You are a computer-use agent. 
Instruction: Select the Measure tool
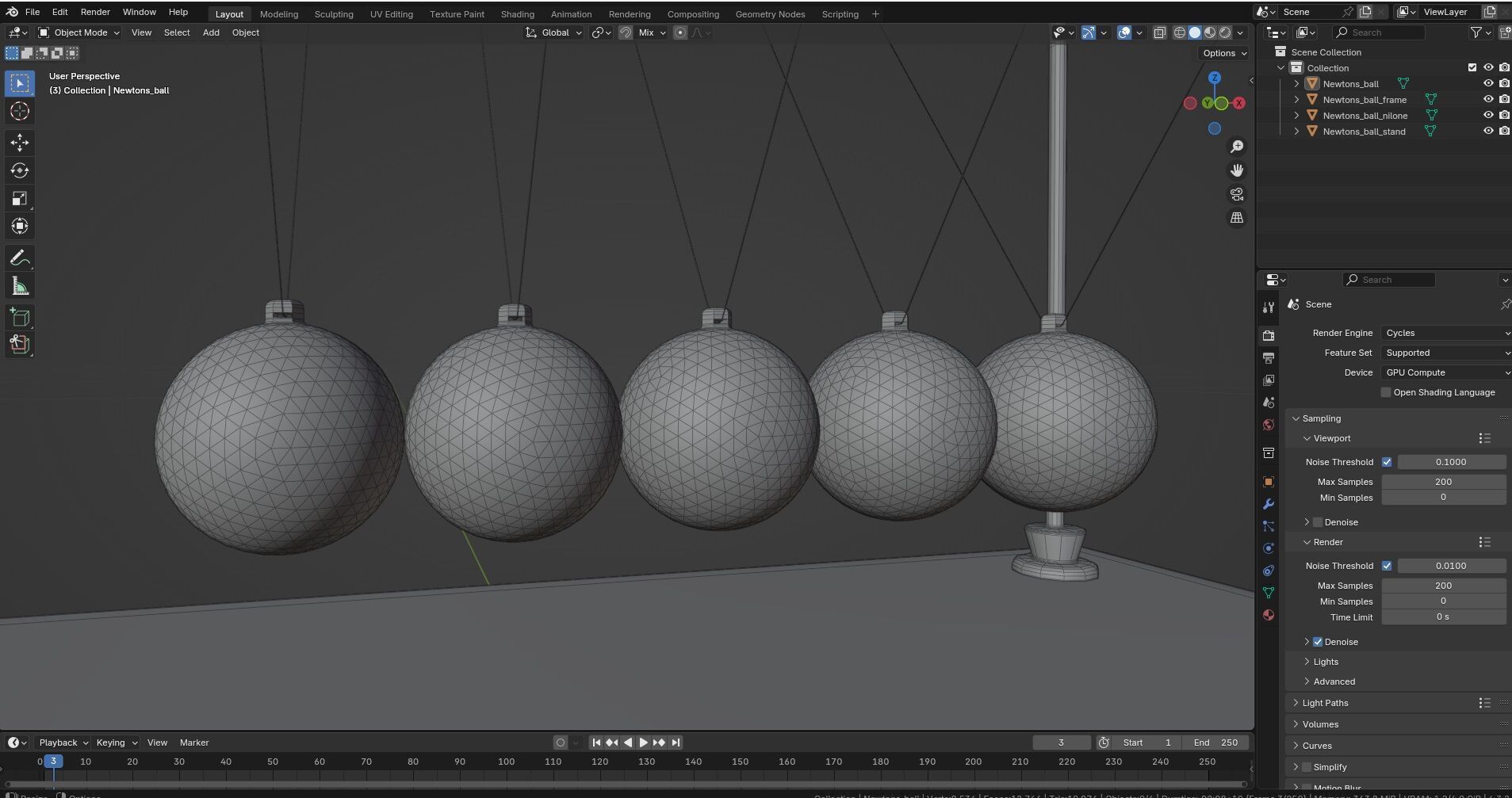20,286
